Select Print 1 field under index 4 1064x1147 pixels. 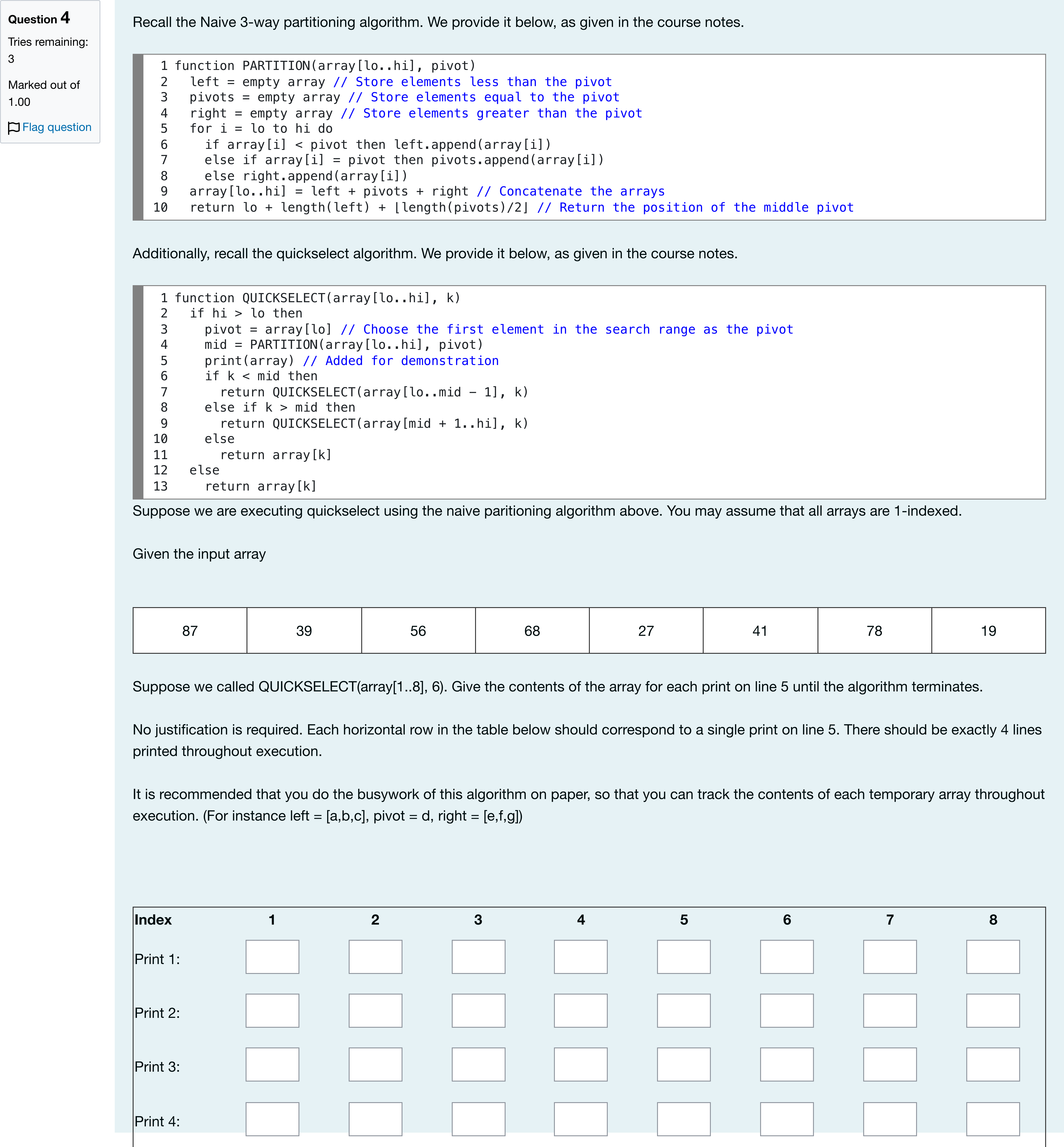[581, 957]
